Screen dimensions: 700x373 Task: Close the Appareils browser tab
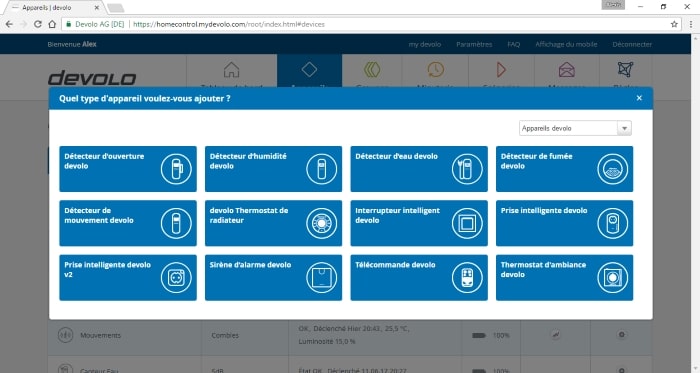97,8
